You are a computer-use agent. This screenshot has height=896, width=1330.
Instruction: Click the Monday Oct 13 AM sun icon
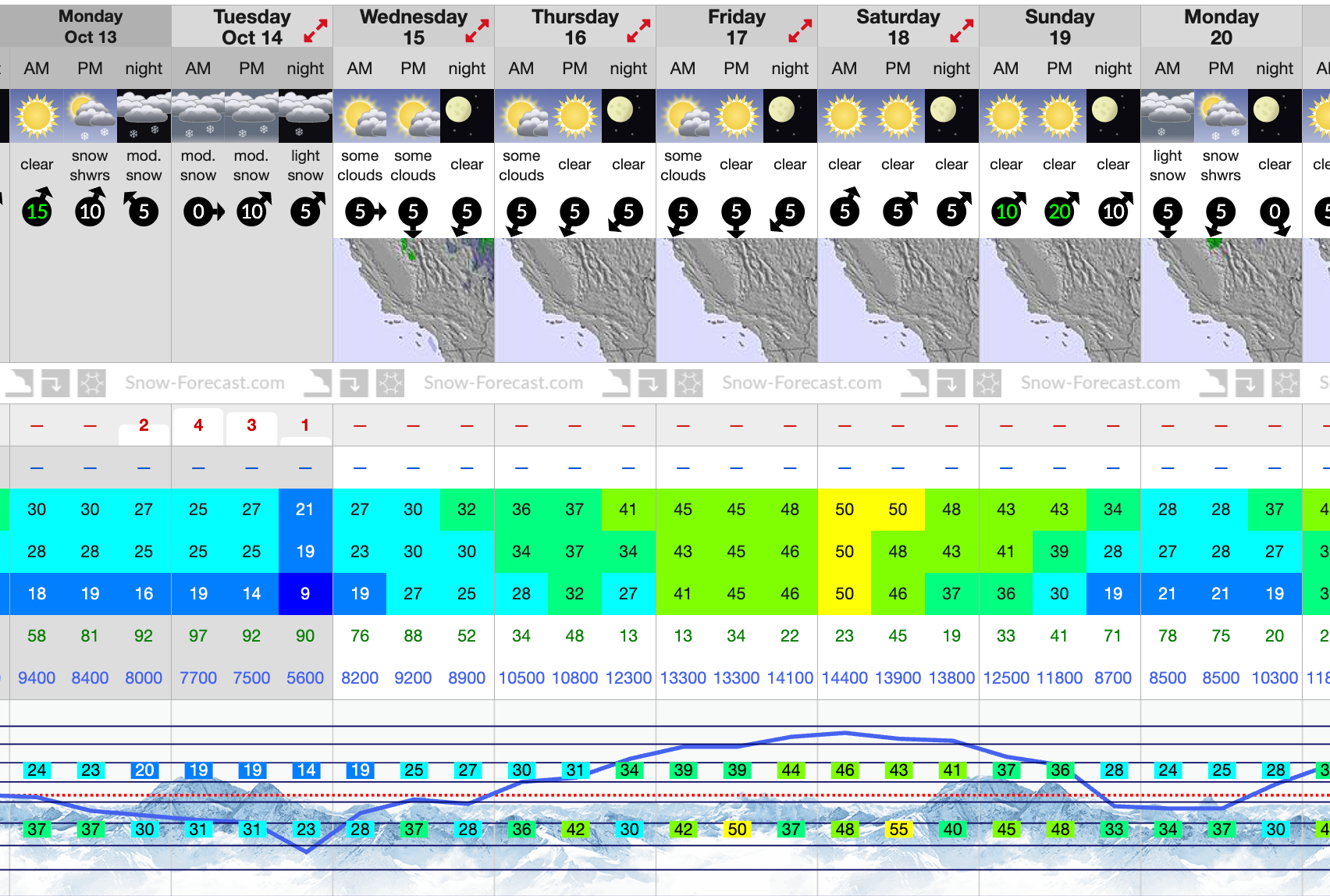[37, 116]
